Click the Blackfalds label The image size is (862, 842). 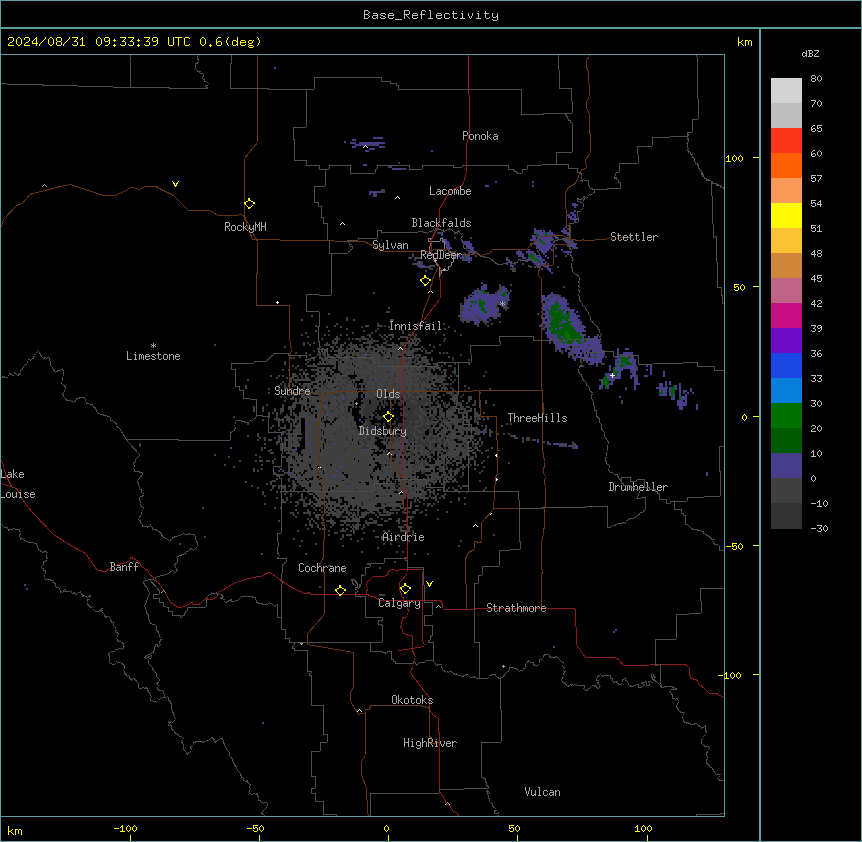(x=441, y=223)
